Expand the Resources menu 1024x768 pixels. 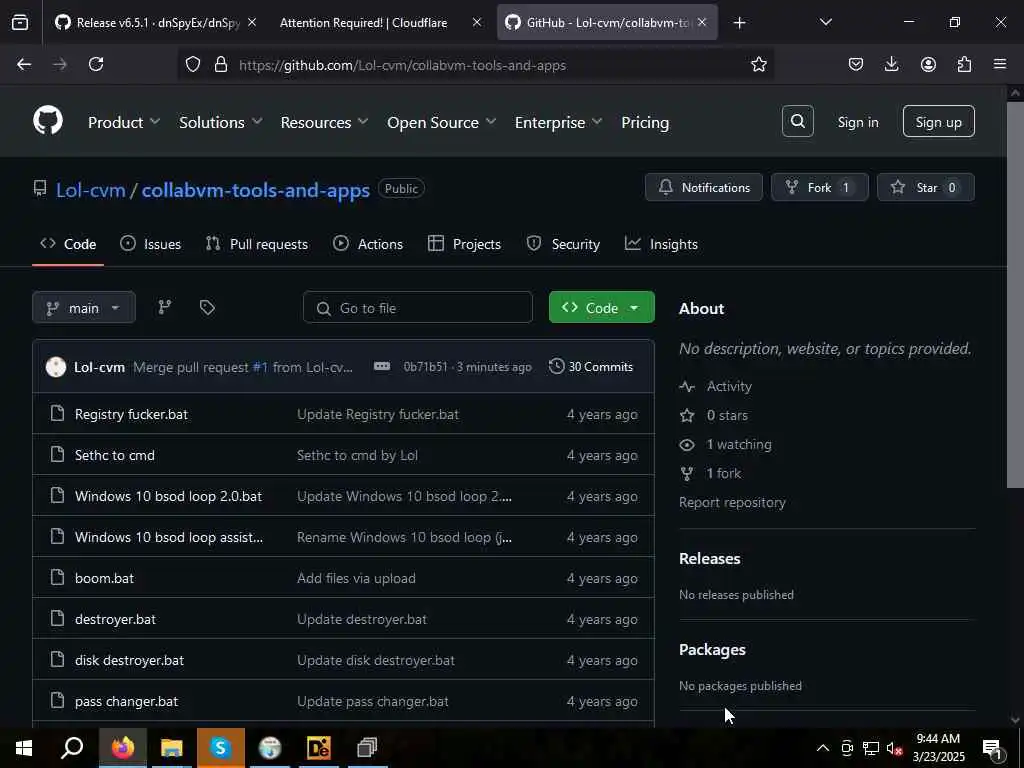[x=324, y=122]
